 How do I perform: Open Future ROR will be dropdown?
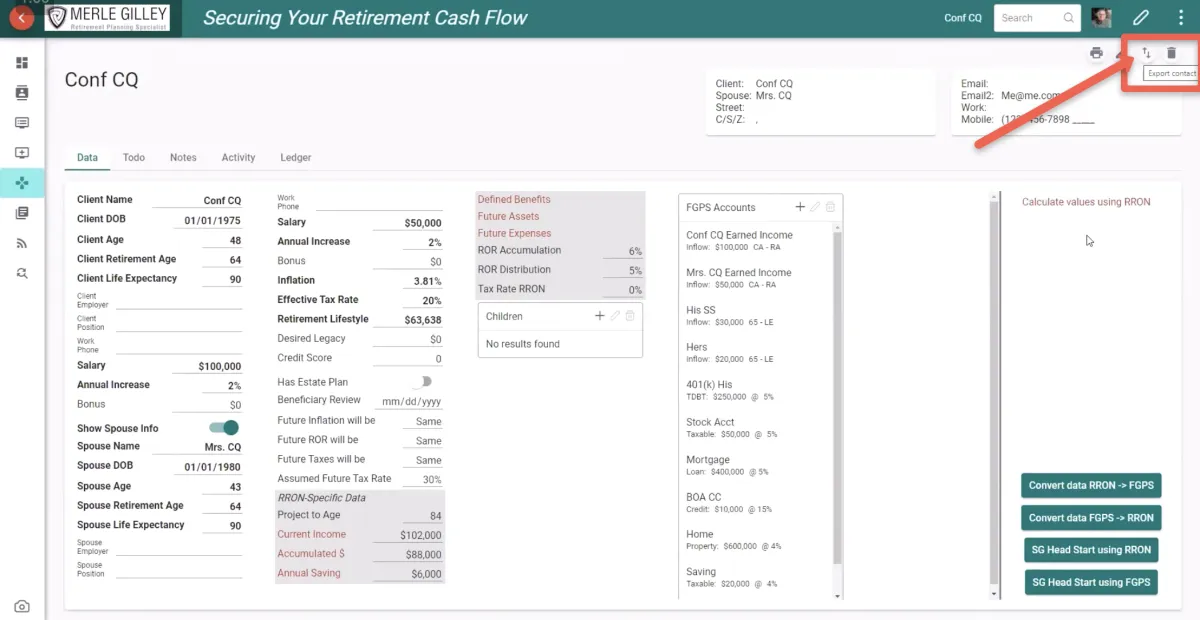click(x=422, y=441)
